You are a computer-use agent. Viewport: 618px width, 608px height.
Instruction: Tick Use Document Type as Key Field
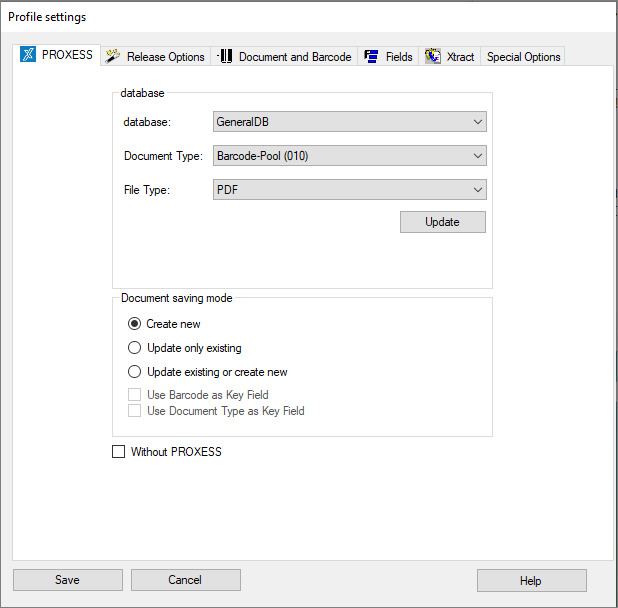134,411
